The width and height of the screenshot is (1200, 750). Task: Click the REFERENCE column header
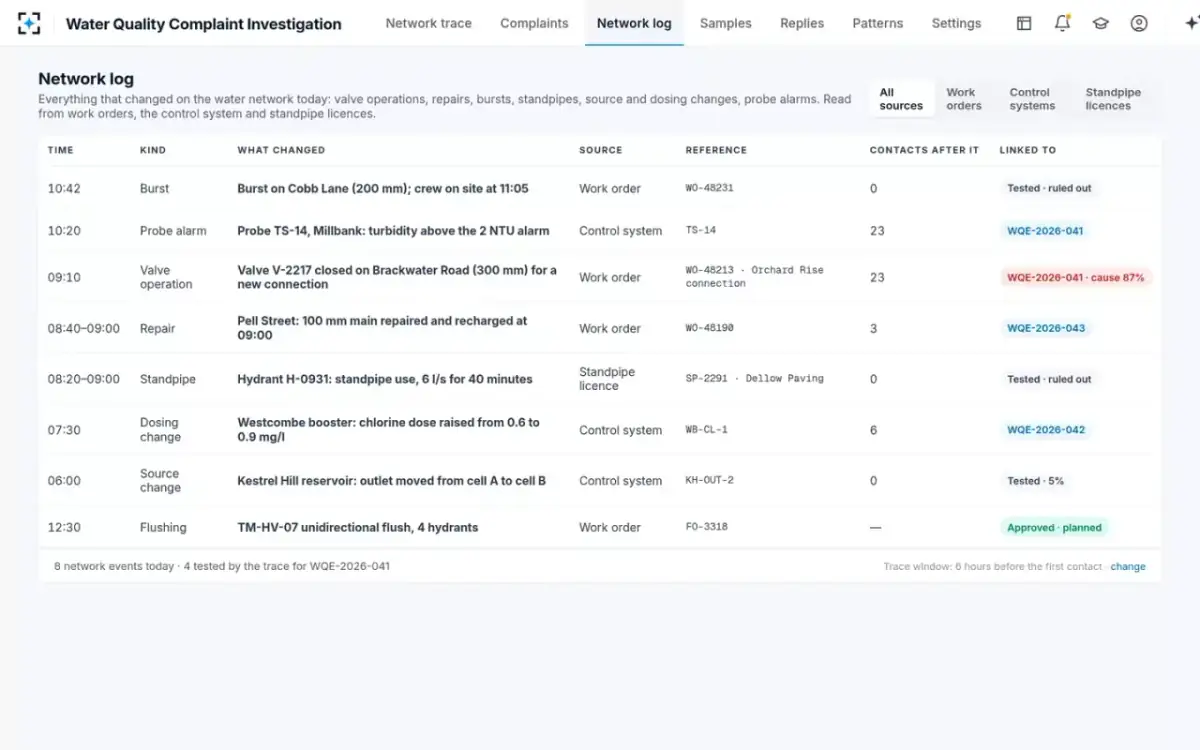click(x=716, y=150)
